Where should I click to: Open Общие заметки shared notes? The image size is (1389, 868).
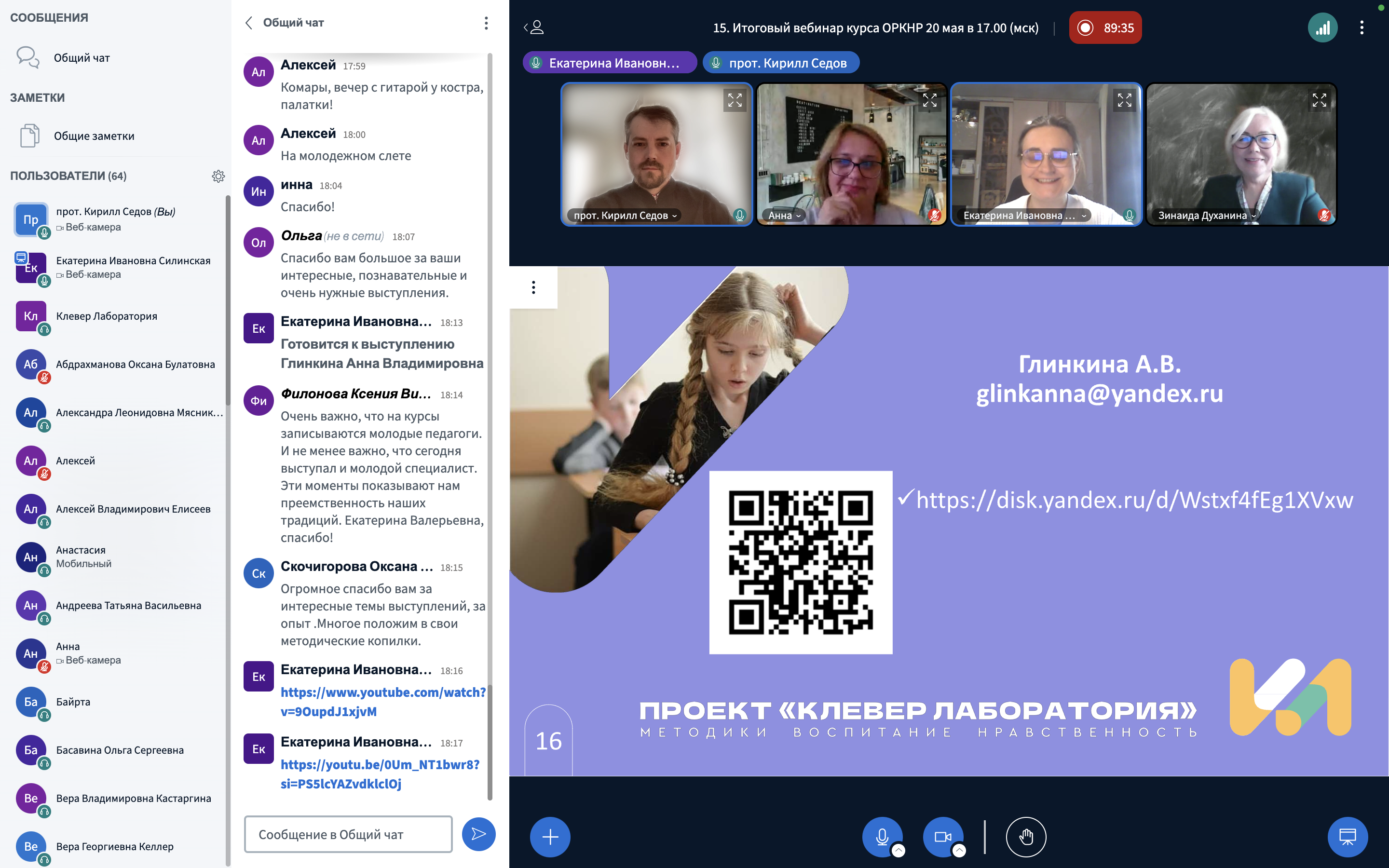point(94,136)
